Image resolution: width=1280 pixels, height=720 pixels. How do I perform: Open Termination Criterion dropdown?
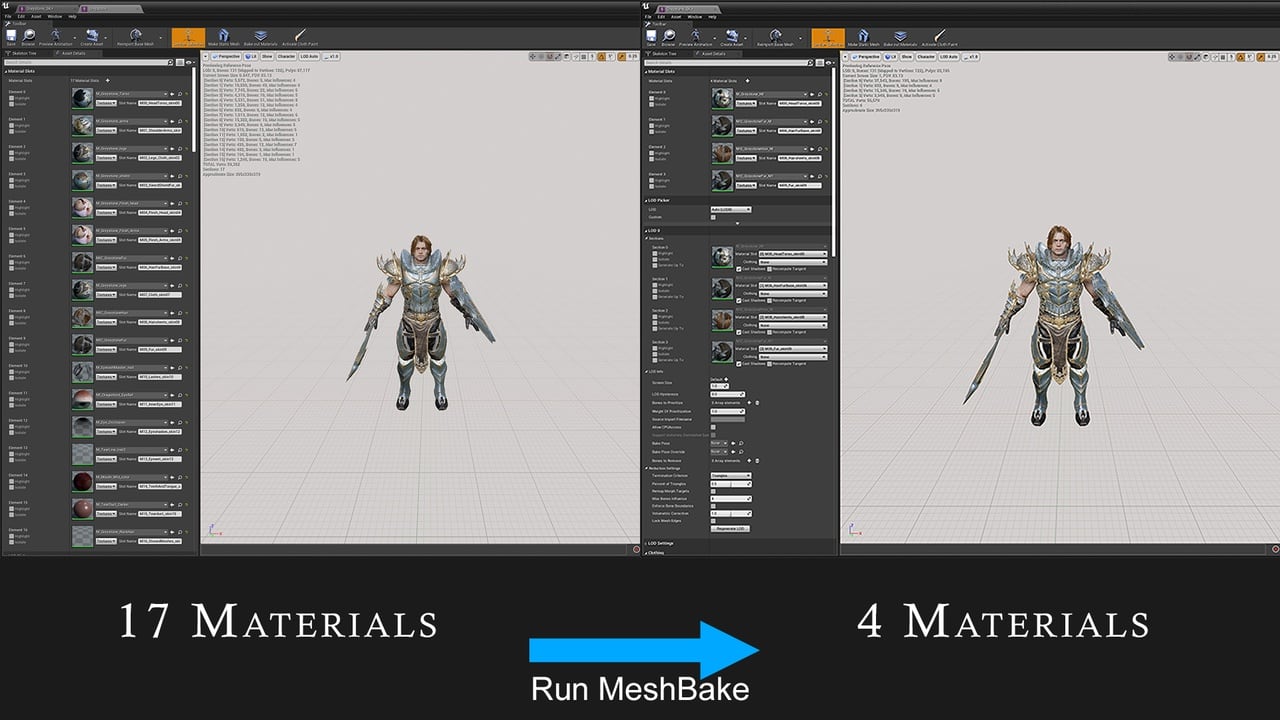(x=730, y=476)
